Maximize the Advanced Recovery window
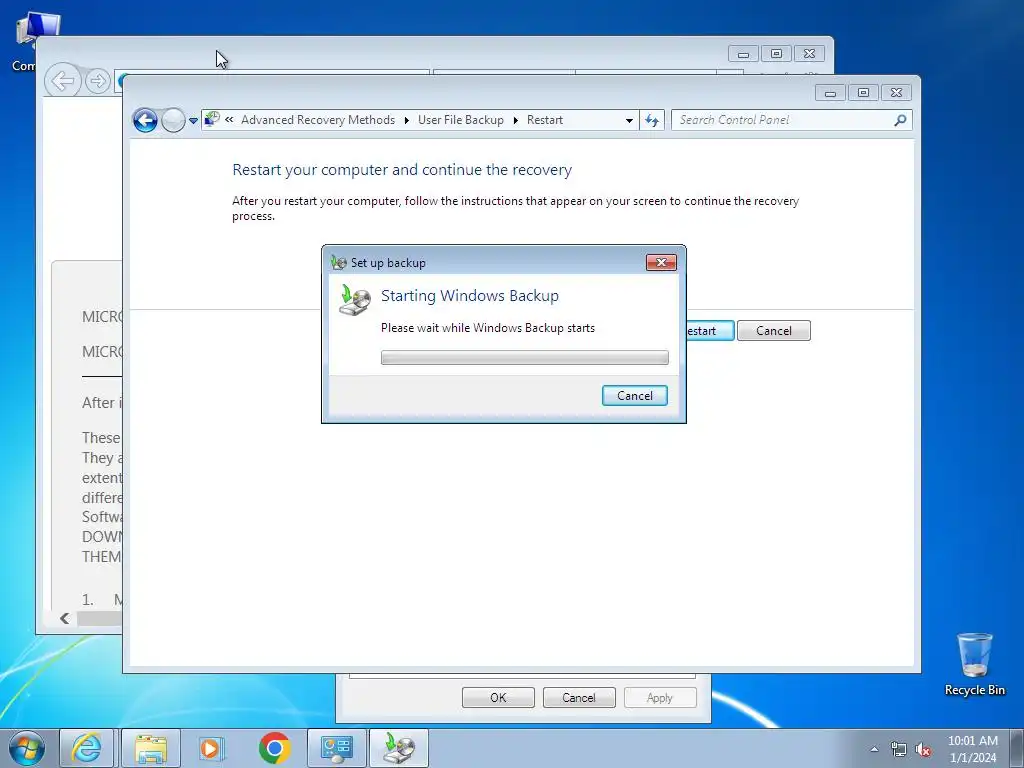Screen dimensions: 1024x768 (x=863, y=93)
